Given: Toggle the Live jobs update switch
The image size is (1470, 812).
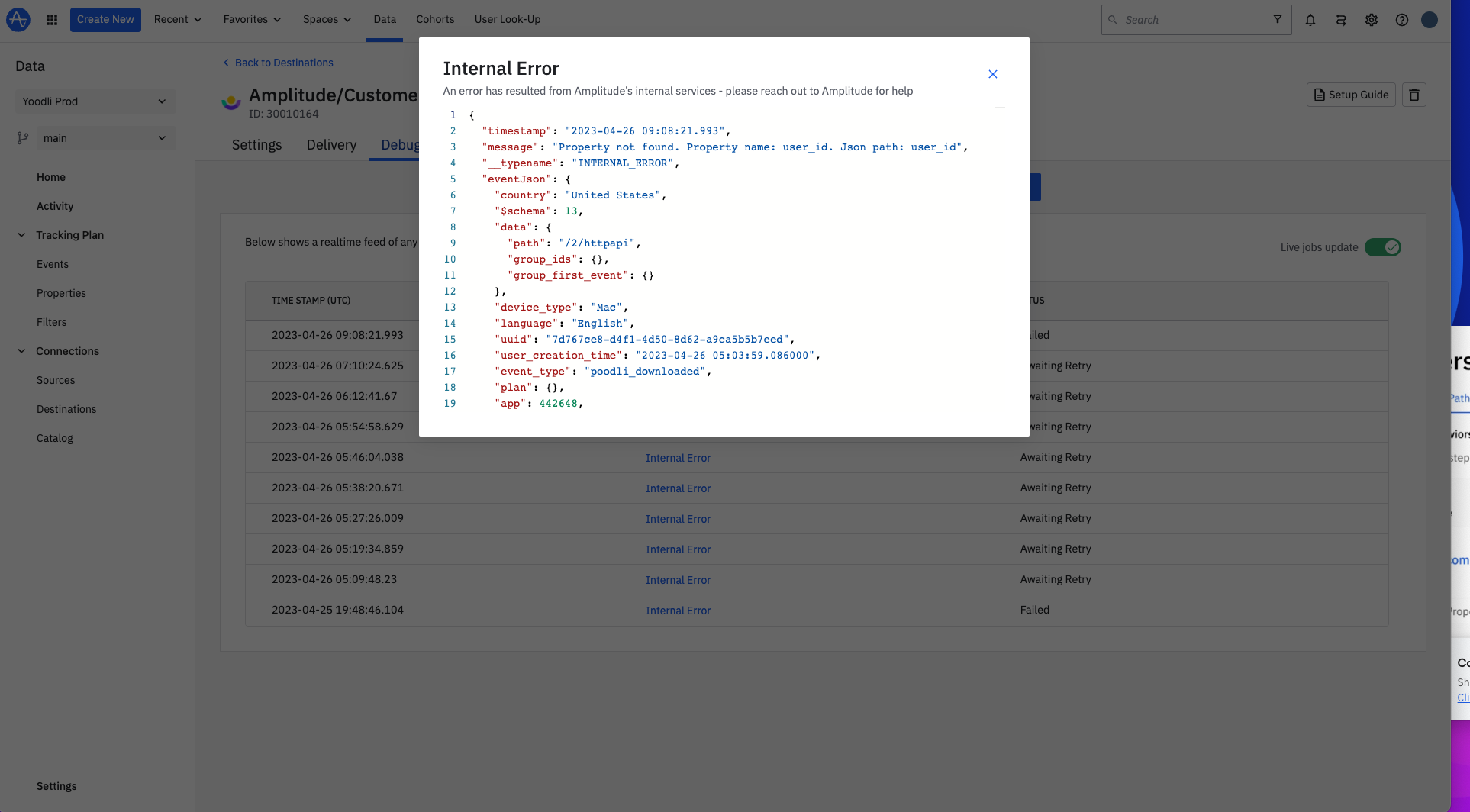Looking at the screenshot, I should pos(1383,247).
